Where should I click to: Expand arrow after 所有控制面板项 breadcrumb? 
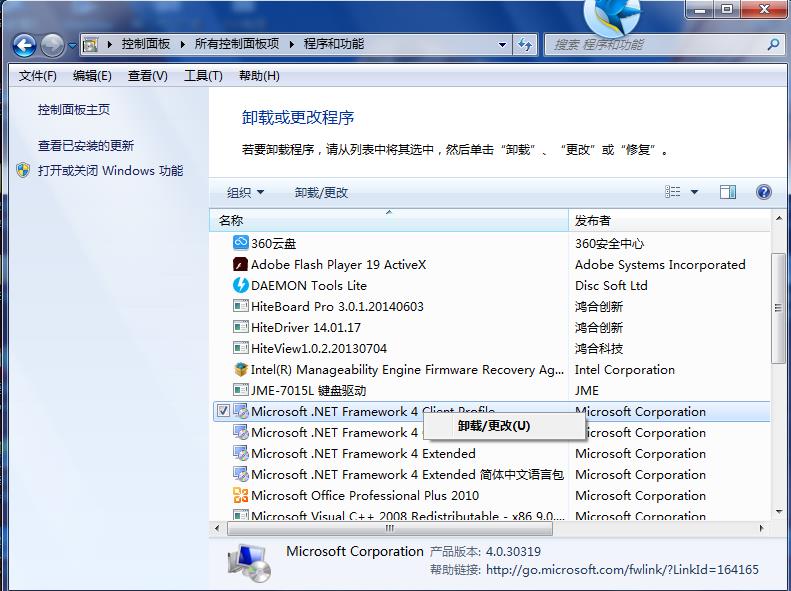(x=292, y=44)
